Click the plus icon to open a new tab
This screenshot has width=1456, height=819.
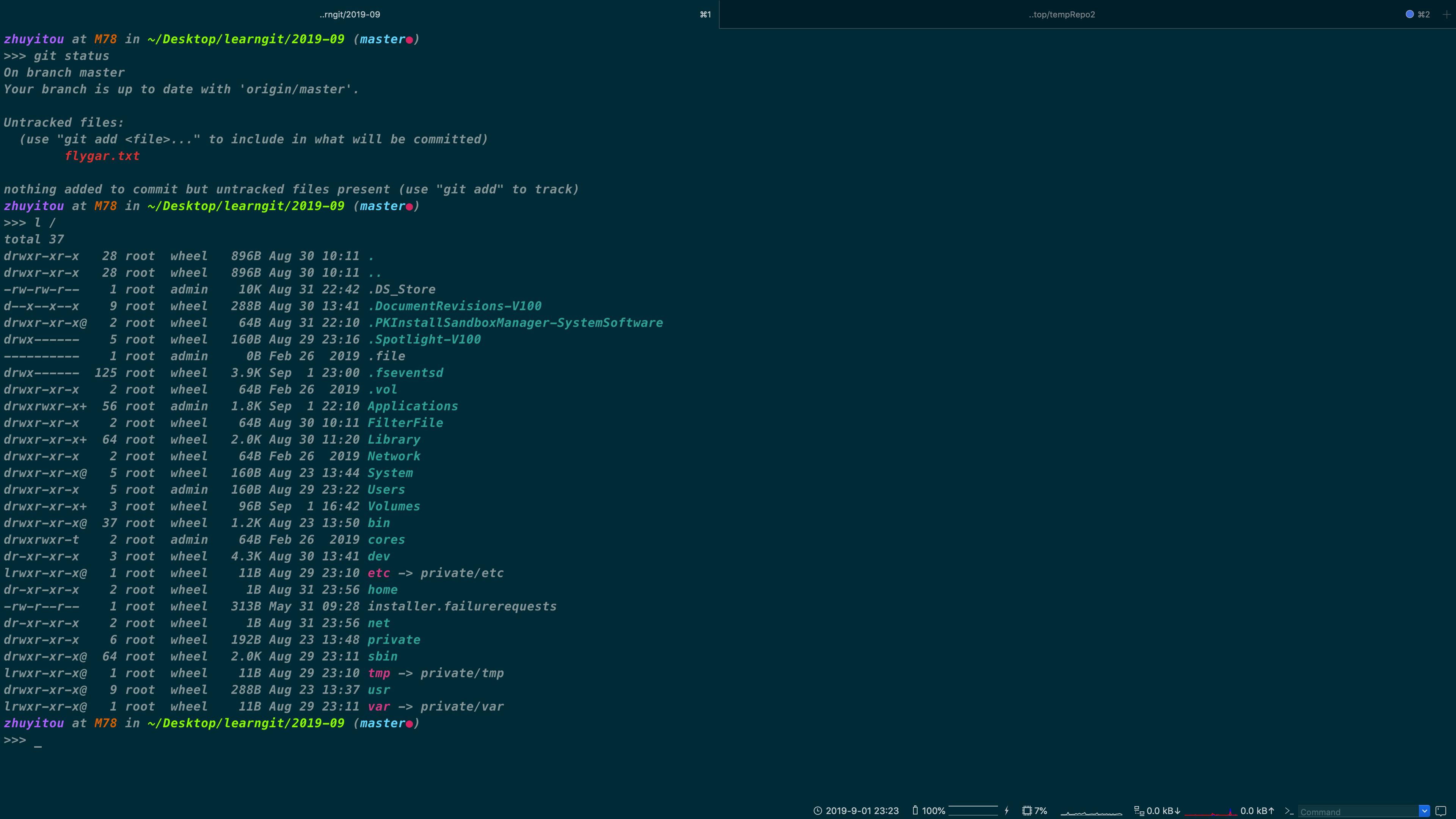point(1447,14)
